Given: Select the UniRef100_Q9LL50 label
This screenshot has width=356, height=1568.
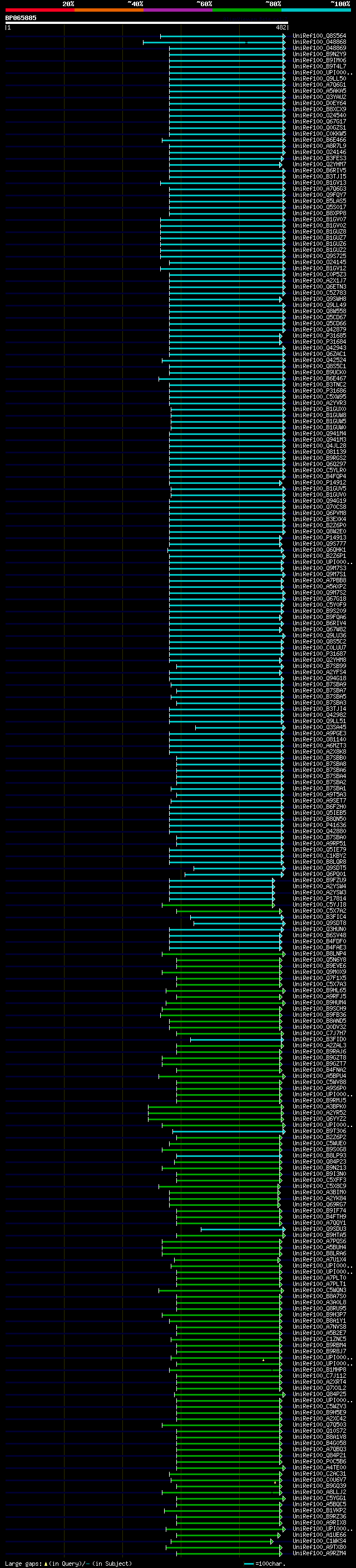Looking at the screenshot, I should click(x=319, y=78).
